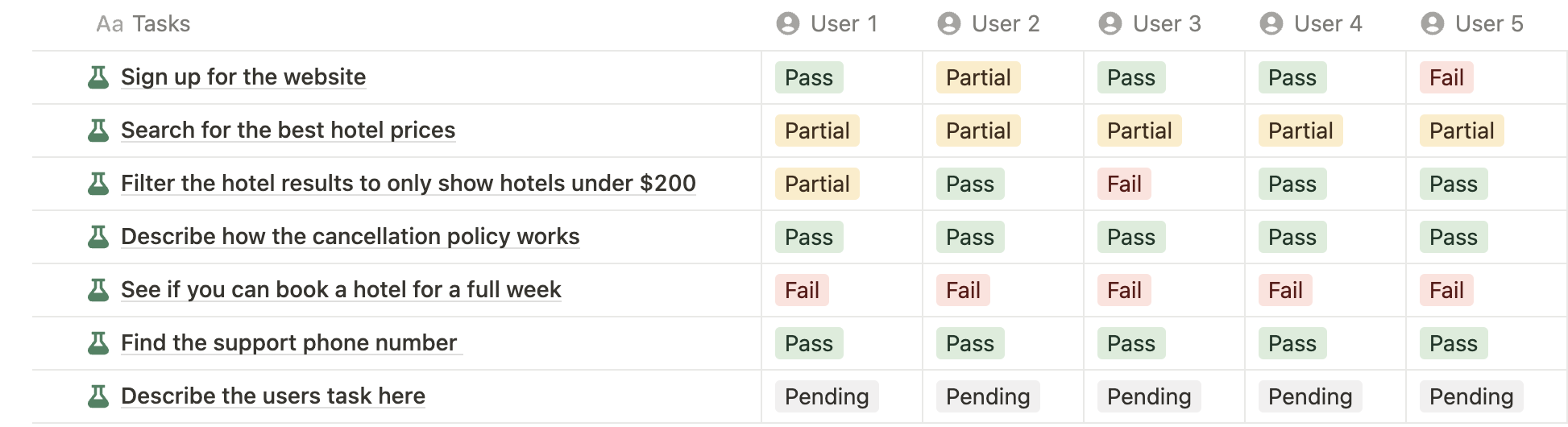Image resolution: width=1568 pixels, height=427 pixels.
Task: Click flask icon beside Search for best hotel prices
Action: (x=98, y=131)
